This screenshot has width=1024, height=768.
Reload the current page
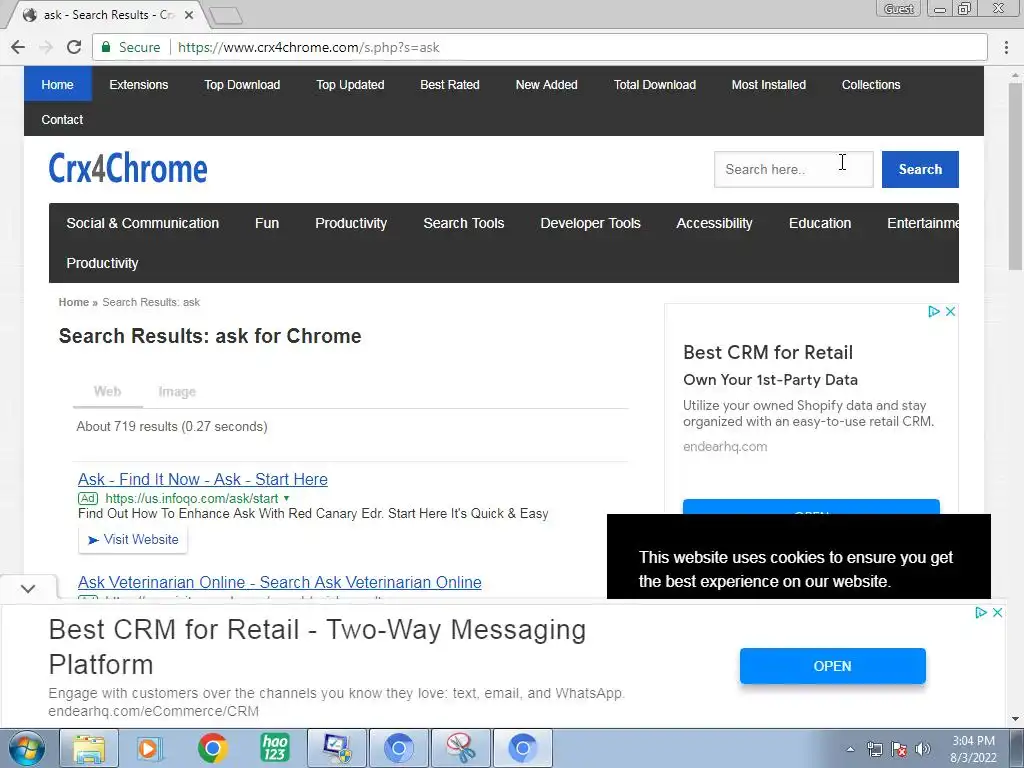coord(74,47)
